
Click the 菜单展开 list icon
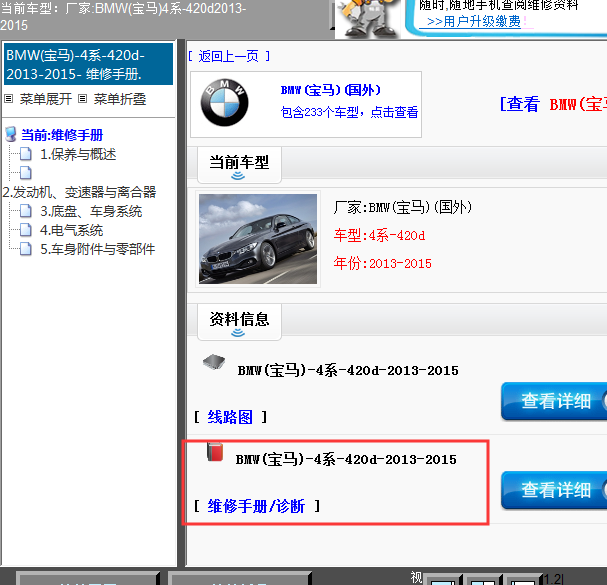point(9,99)
